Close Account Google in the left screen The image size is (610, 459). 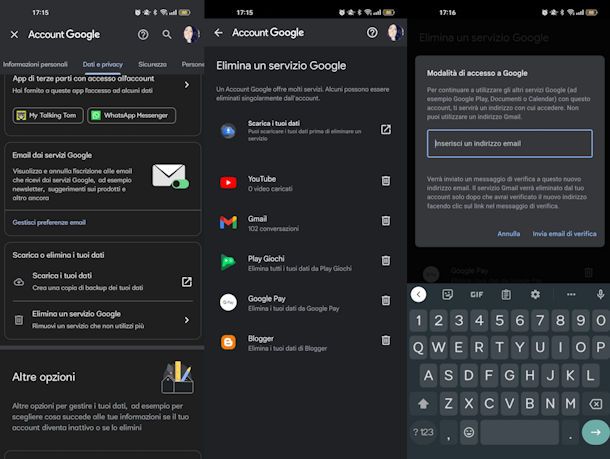click(14, 35)
